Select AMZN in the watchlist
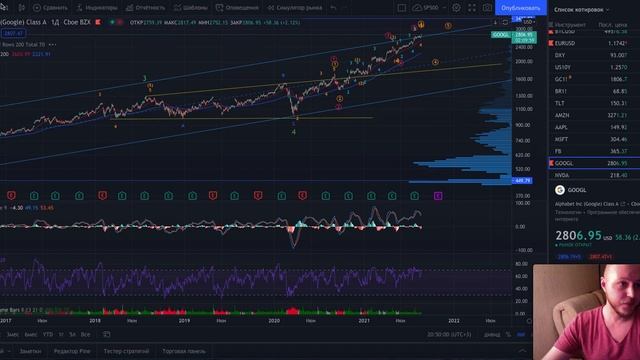Viewport: 640px width, 360px height. pyautogui.click(x=594, y=115)
